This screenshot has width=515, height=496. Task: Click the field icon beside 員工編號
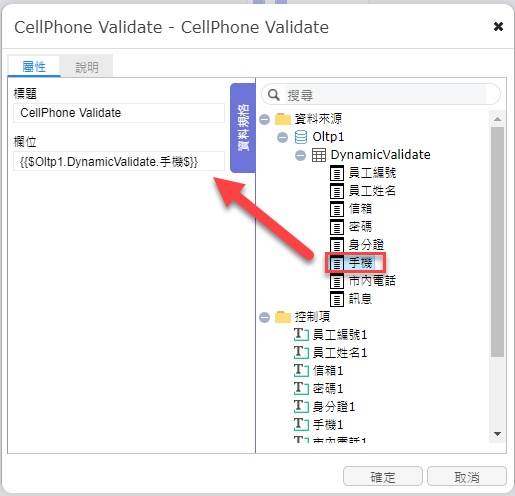(337, 173)
